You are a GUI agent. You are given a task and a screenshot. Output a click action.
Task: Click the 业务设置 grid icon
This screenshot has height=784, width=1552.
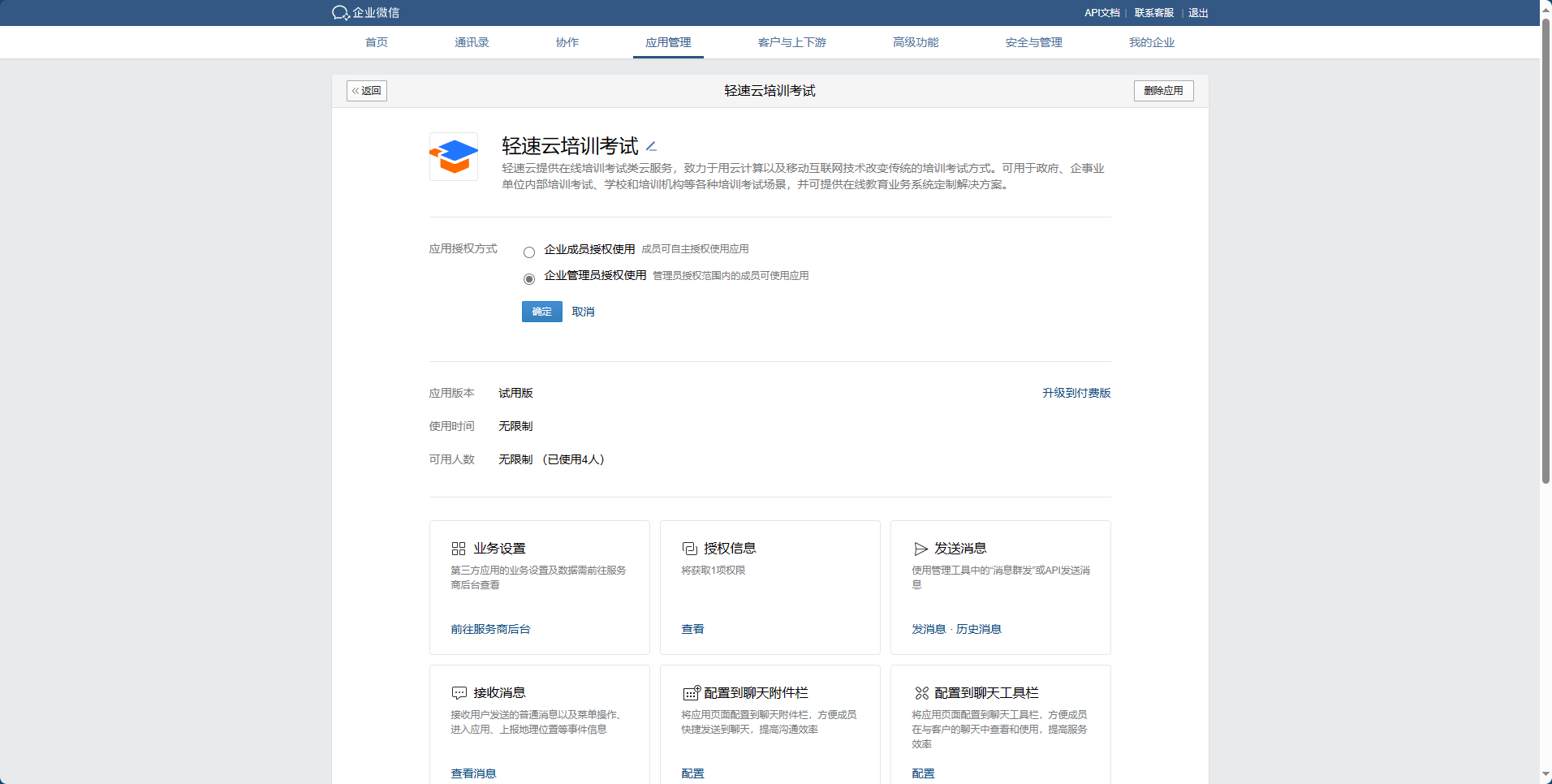[459, 549]
